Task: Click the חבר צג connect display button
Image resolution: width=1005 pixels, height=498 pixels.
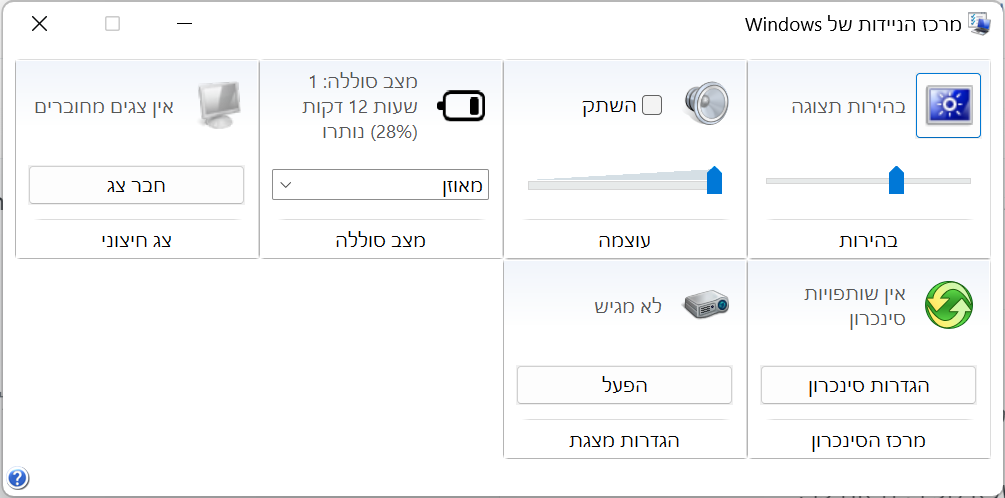Action: tap(136, 185)
